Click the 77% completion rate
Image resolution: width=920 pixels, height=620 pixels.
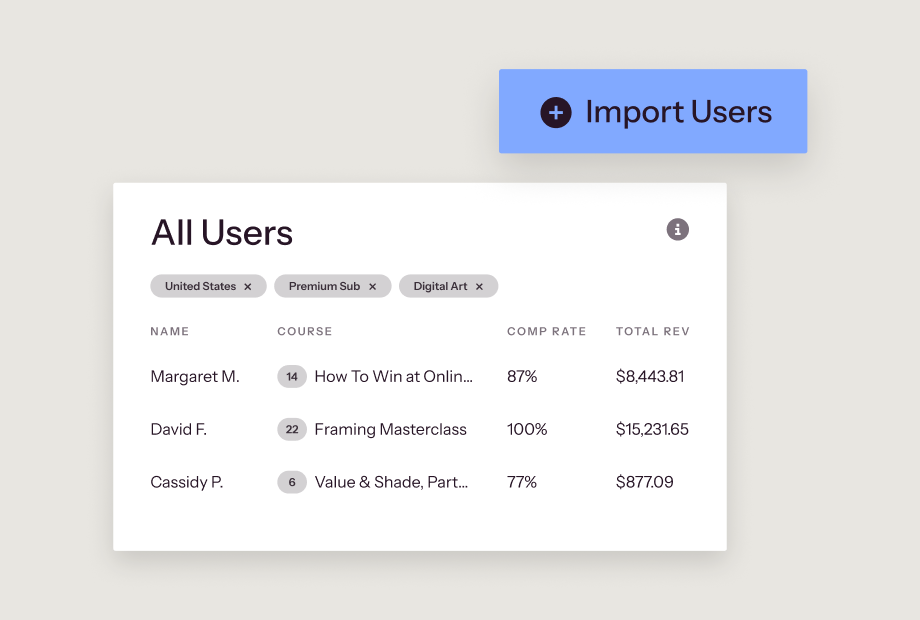(x=522, y=482)
